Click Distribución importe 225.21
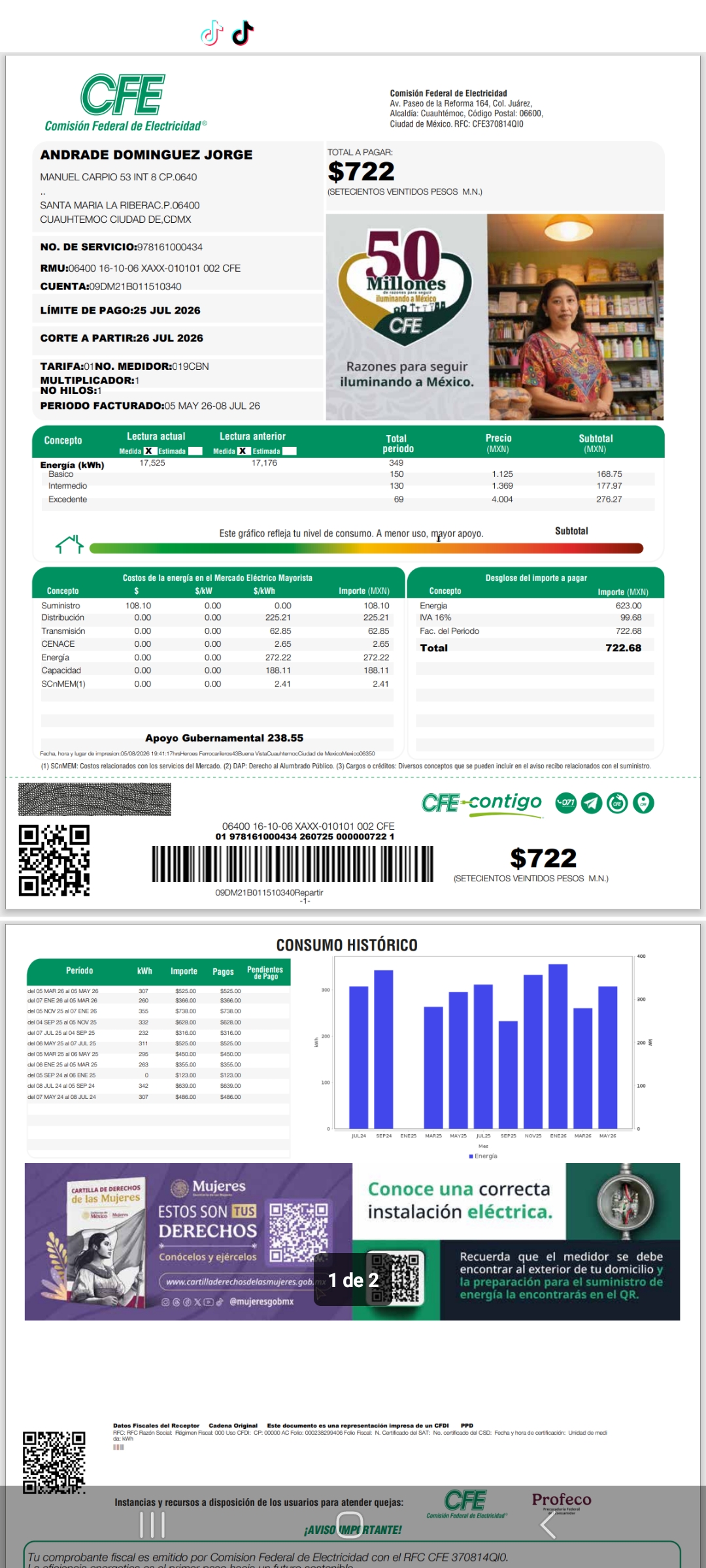 tap(376, 617)
